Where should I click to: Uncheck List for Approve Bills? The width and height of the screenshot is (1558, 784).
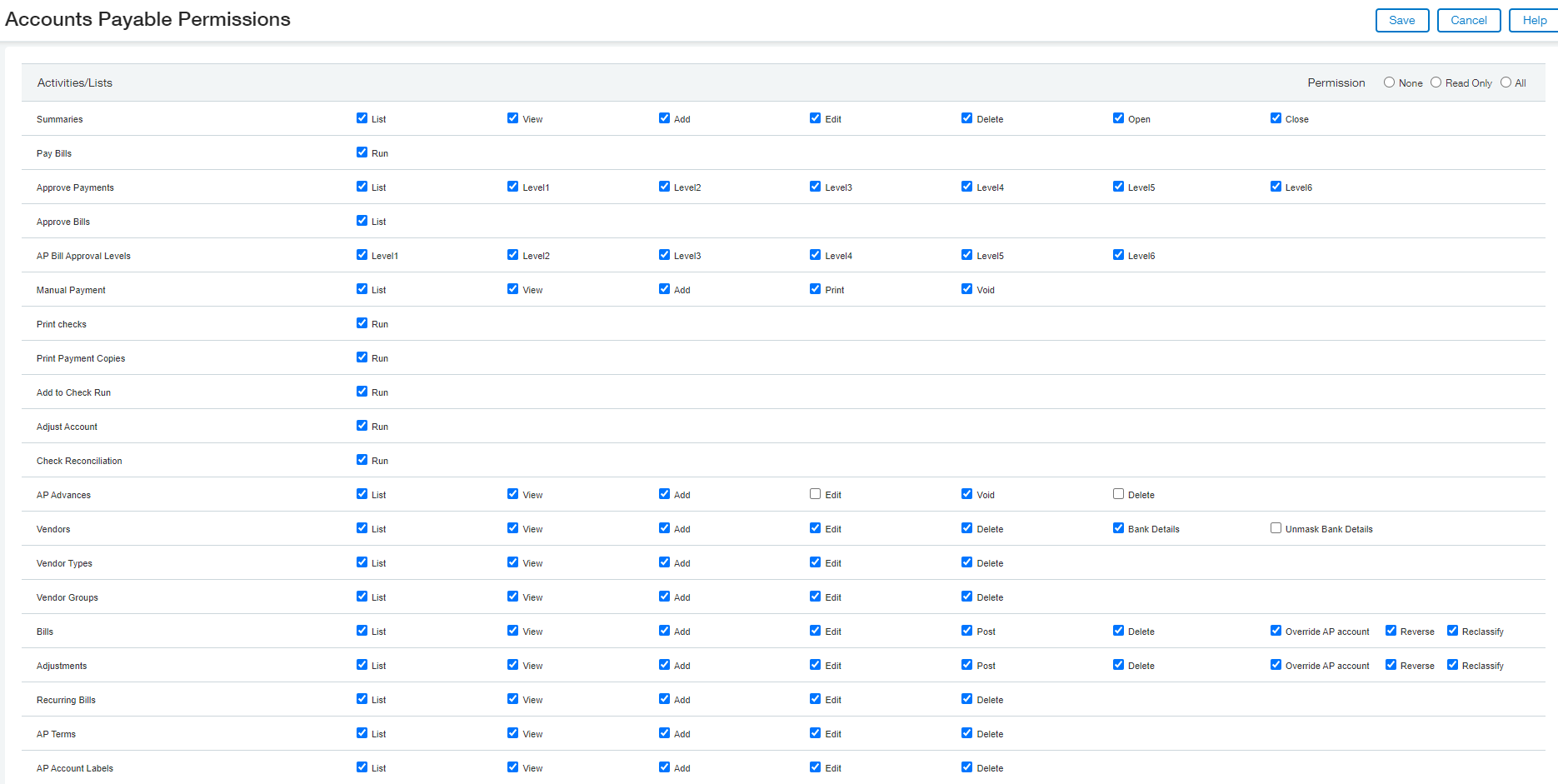pyautogui.click(x=362, y=221)
